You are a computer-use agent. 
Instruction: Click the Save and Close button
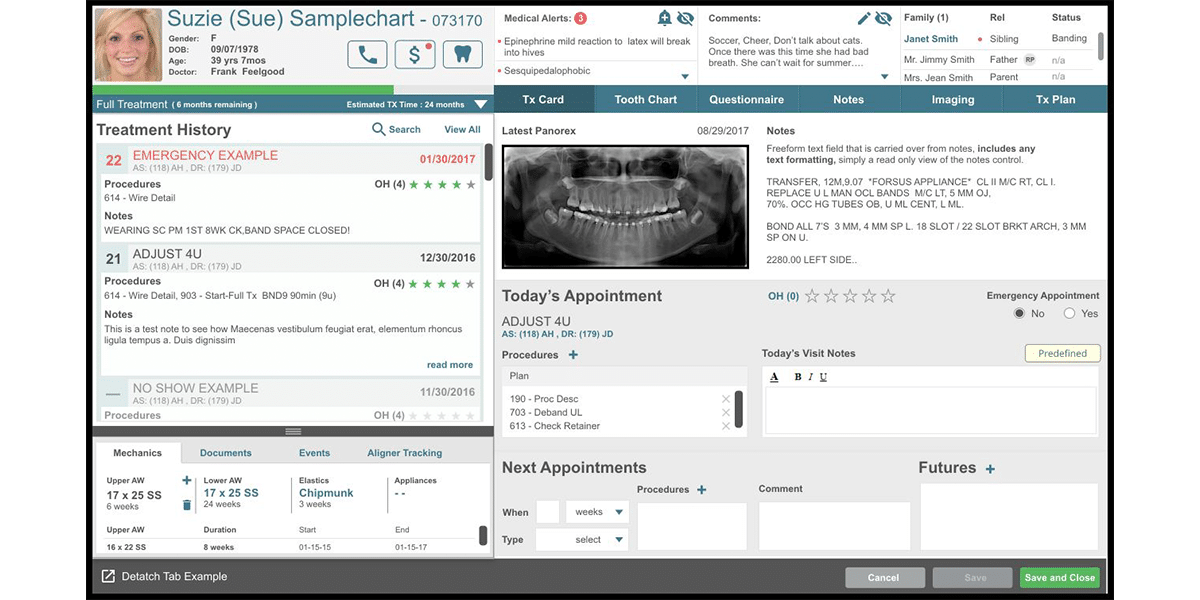click(x=1059, y=577)
